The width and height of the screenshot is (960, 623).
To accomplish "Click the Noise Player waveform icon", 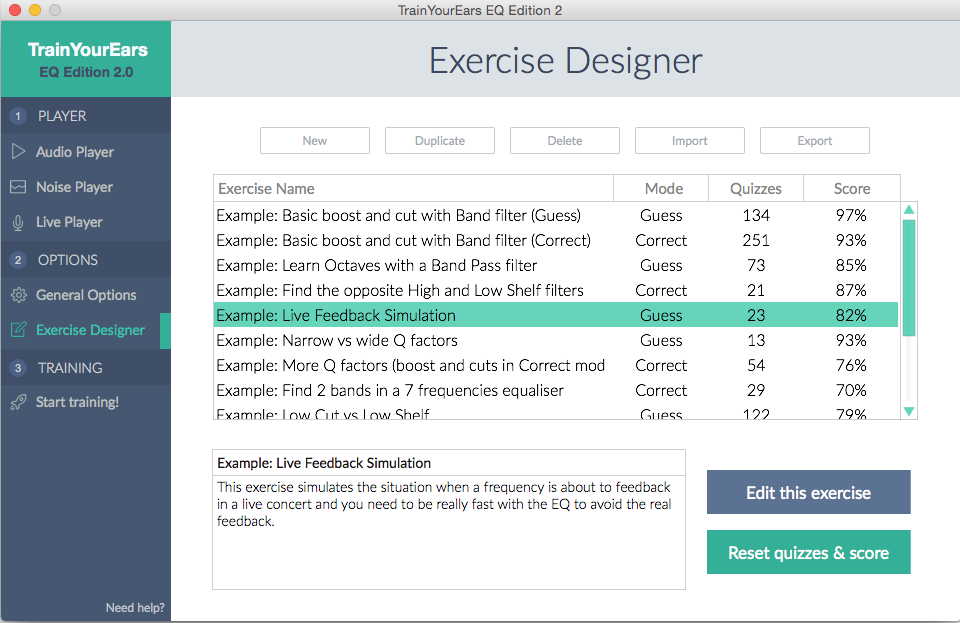I will 18,187.
